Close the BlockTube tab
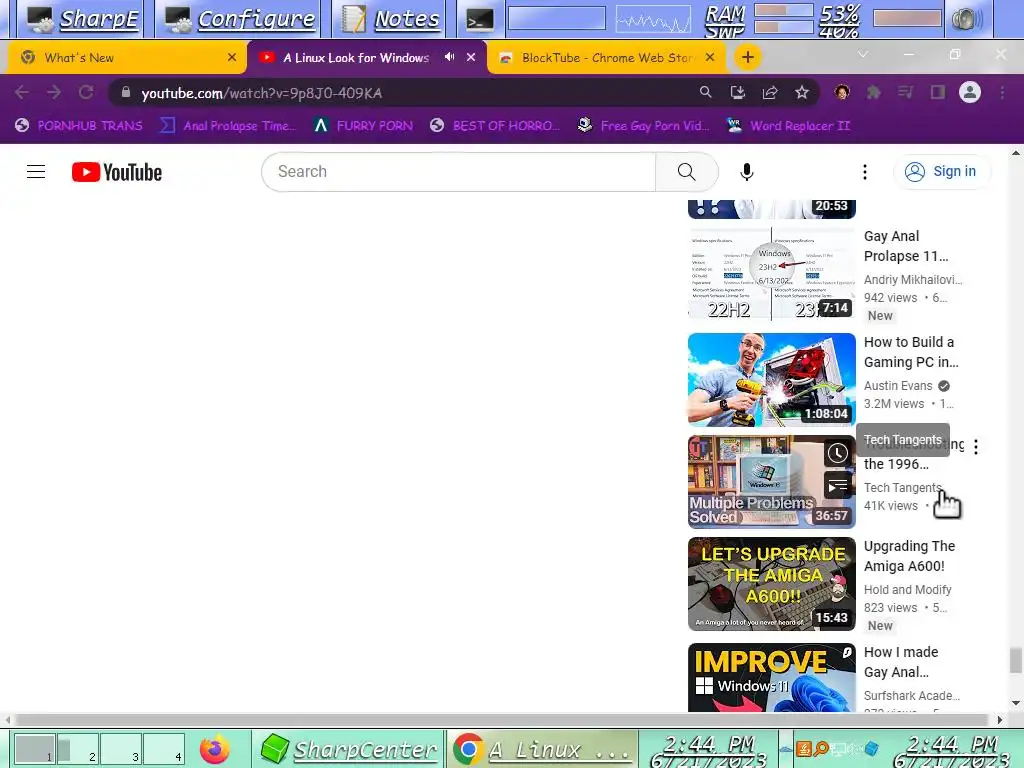1024x768 pixels. (x=711, y=57)
